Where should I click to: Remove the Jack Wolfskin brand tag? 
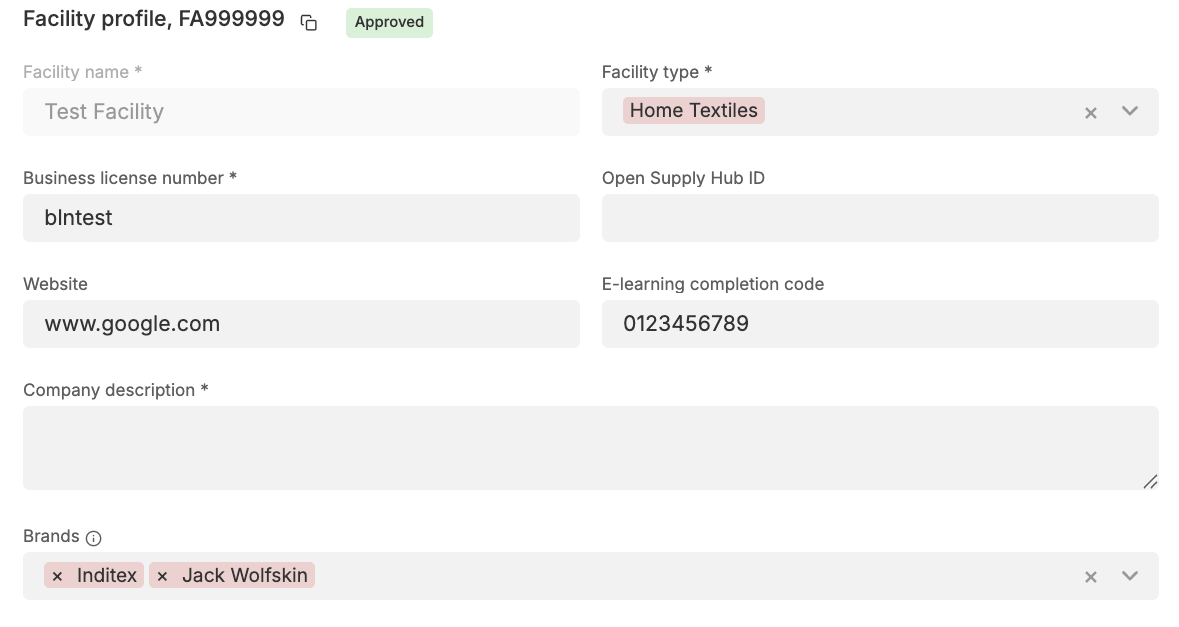click(163, 576)
